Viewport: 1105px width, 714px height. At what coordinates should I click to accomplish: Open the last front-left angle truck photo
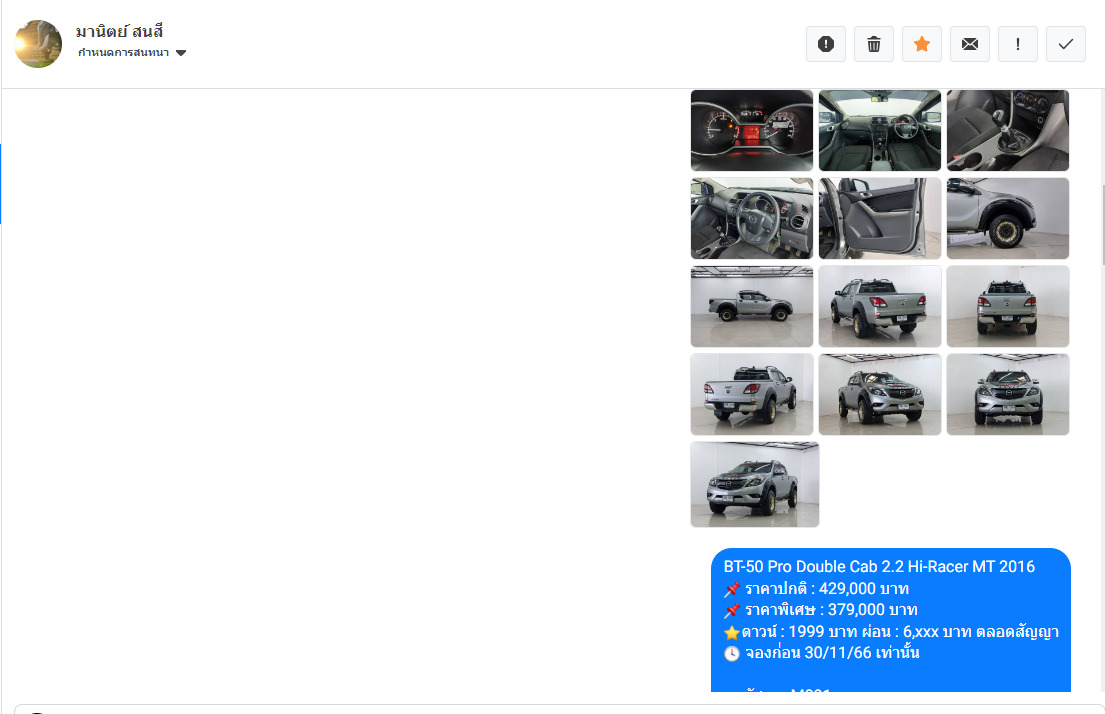coord(755,484)
